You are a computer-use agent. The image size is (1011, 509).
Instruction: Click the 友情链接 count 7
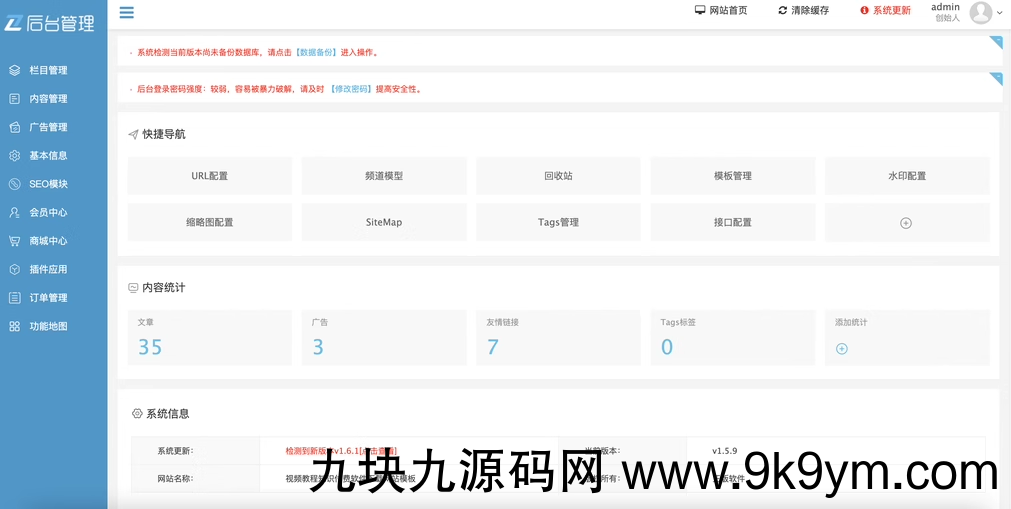[493, 347]
